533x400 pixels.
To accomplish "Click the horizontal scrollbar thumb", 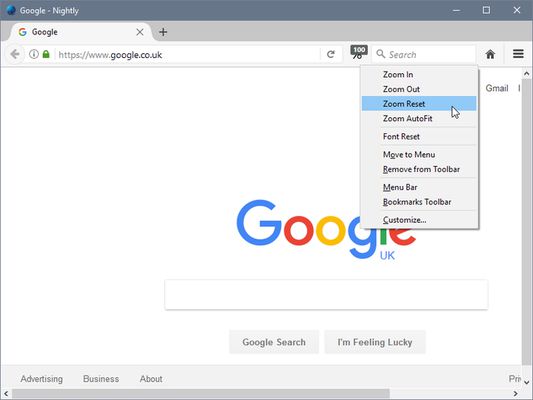I will [x=201, y=394].
